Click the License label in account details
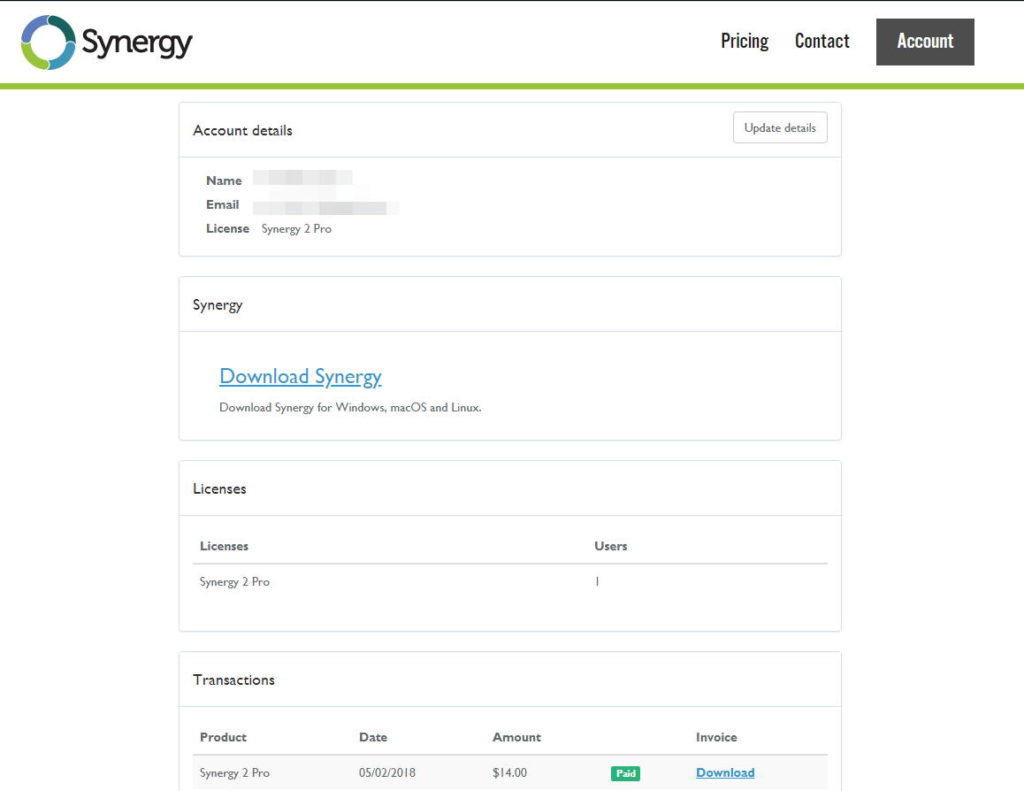 227,229
